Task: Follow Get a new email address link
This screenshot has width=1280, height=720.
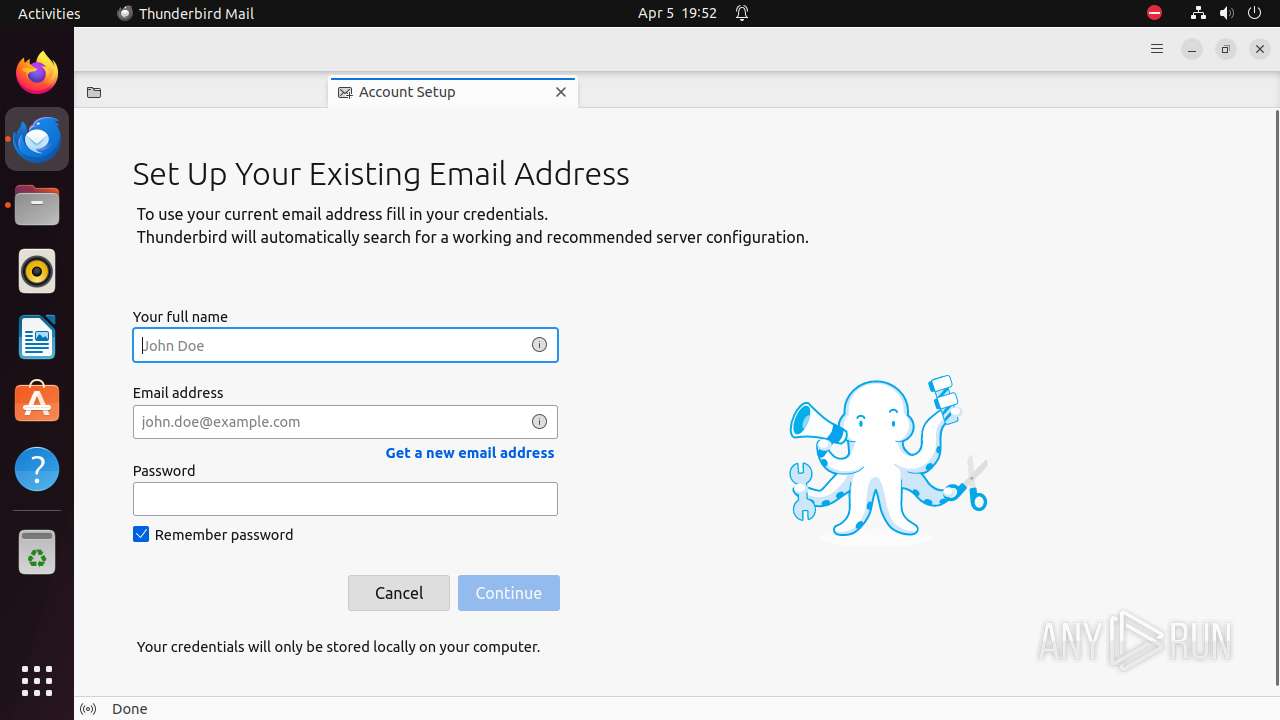Action: click(470, 453)
